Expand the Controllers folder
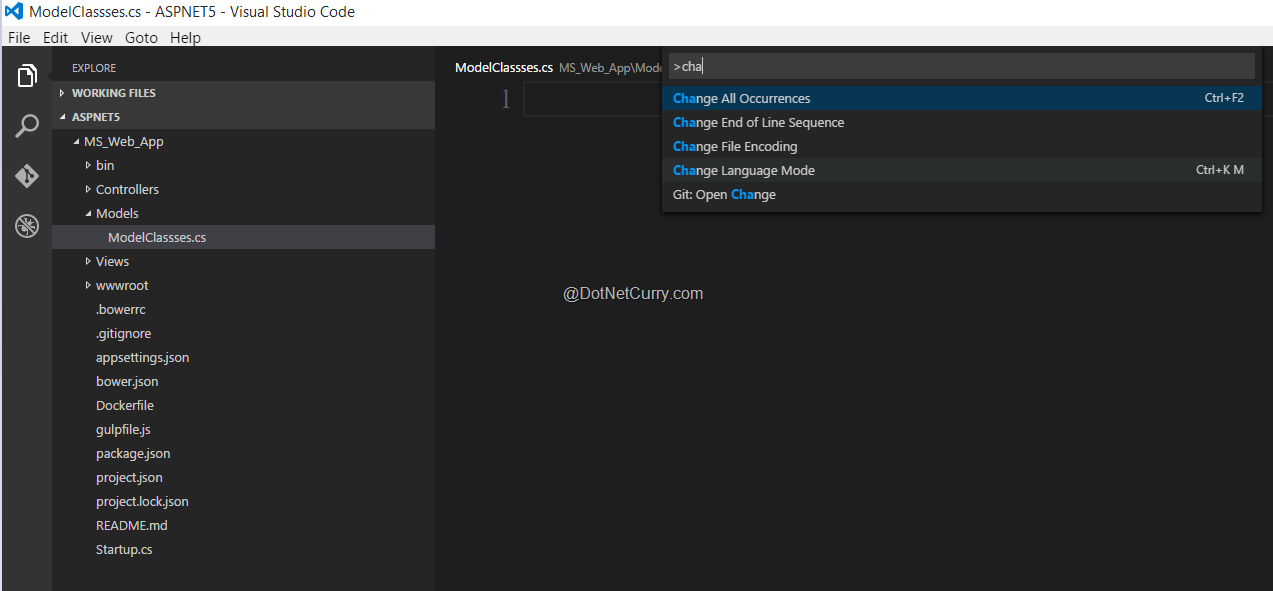The height and width of the screenshot is (591, 1273). [x=244, y=189]
